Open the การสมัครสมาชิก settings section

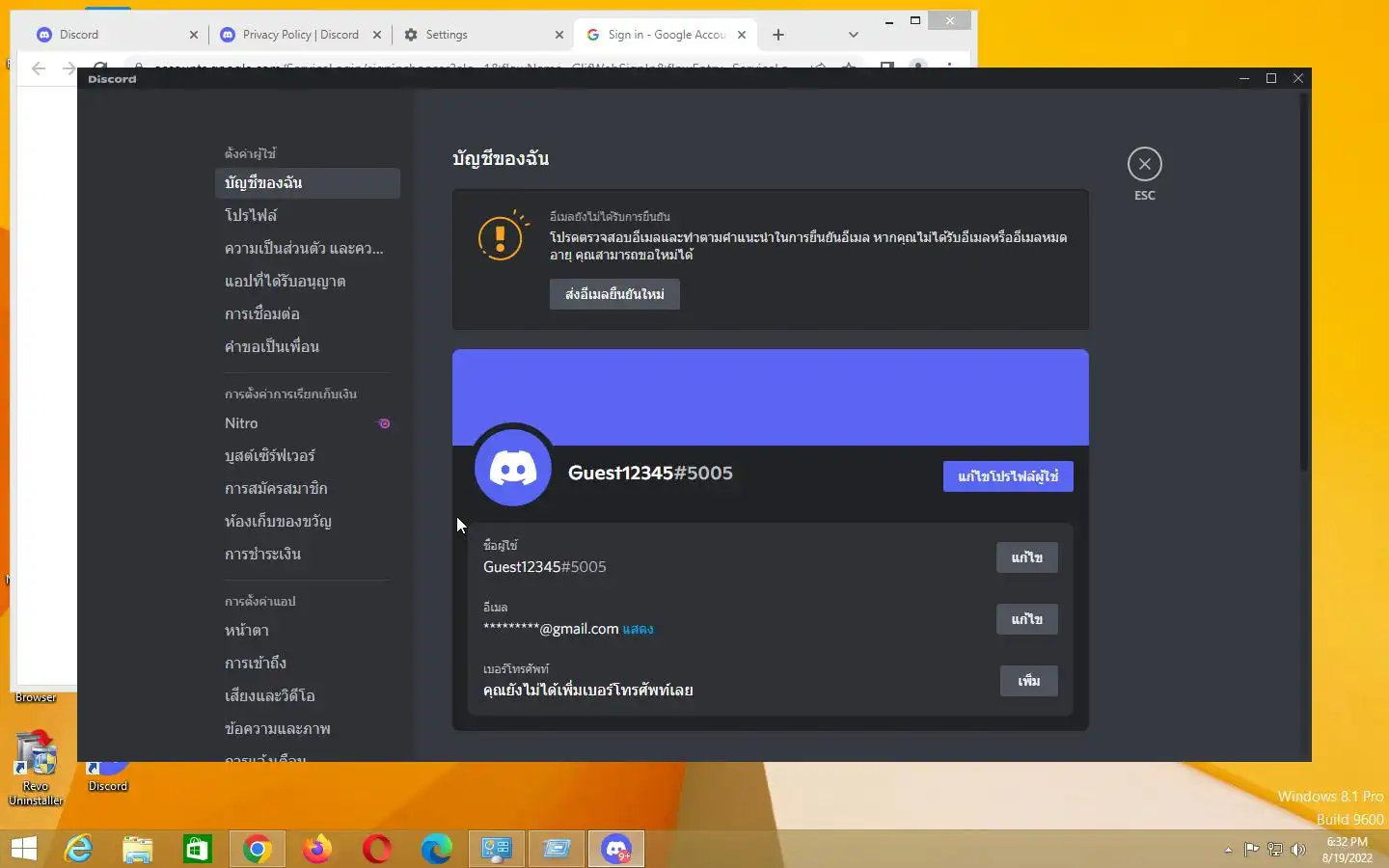pyautogui.click(x=308, y=489)
